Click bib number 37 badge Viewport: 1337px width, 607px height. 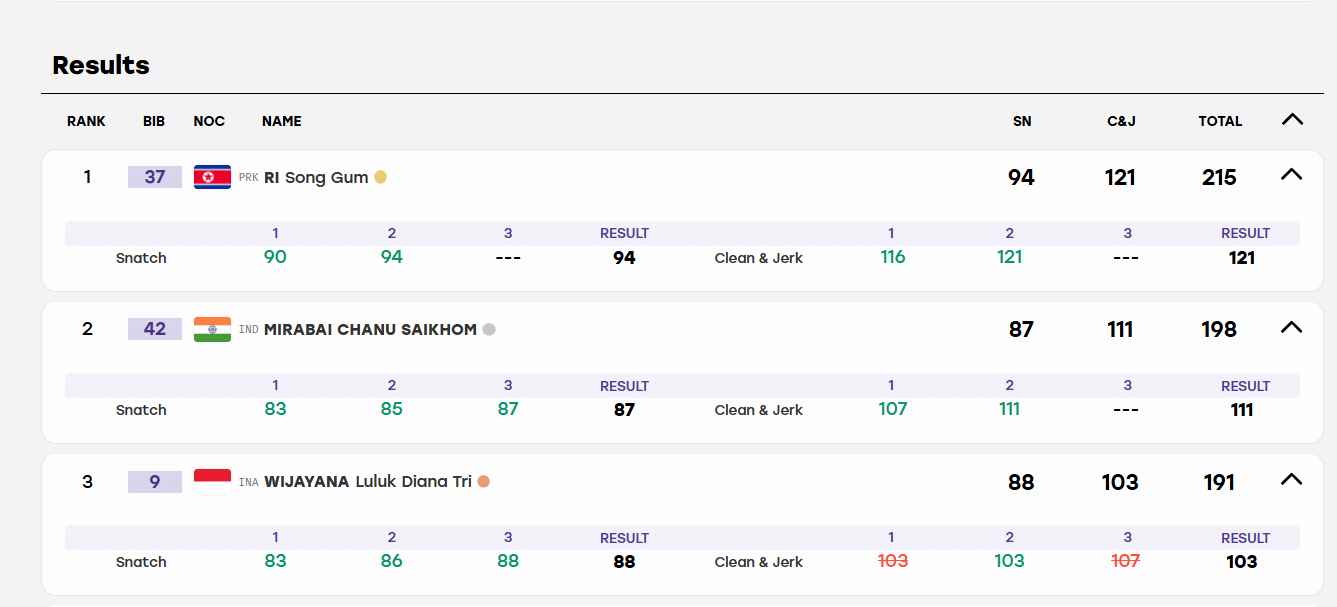tap(155, 177)
